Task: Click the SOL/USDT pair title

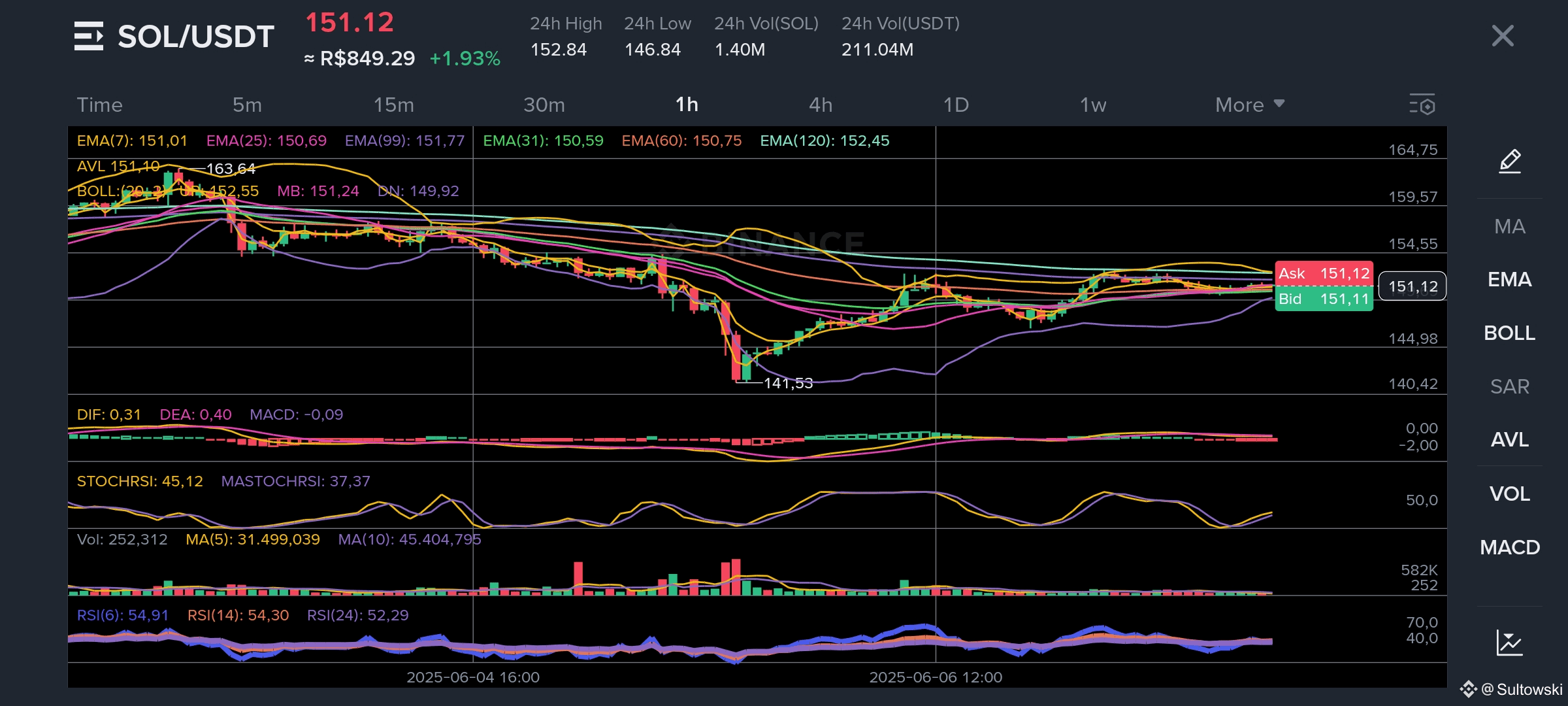Action: (x=195, y=37)
